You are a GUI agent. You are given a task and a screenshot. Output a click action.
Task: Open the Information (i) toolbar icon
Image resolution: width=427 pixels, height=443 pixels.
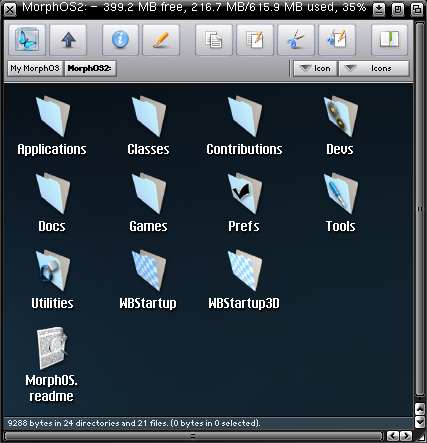pyautogui.click(x=120, y=40)
